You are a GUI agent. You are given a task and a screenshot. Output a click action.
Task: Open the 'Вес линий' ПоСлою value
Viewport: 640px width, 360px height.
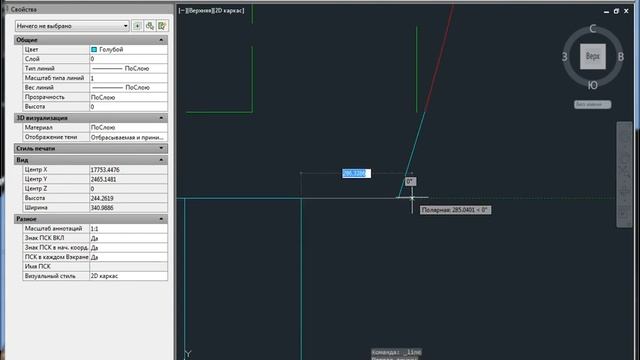click(128, 87)
